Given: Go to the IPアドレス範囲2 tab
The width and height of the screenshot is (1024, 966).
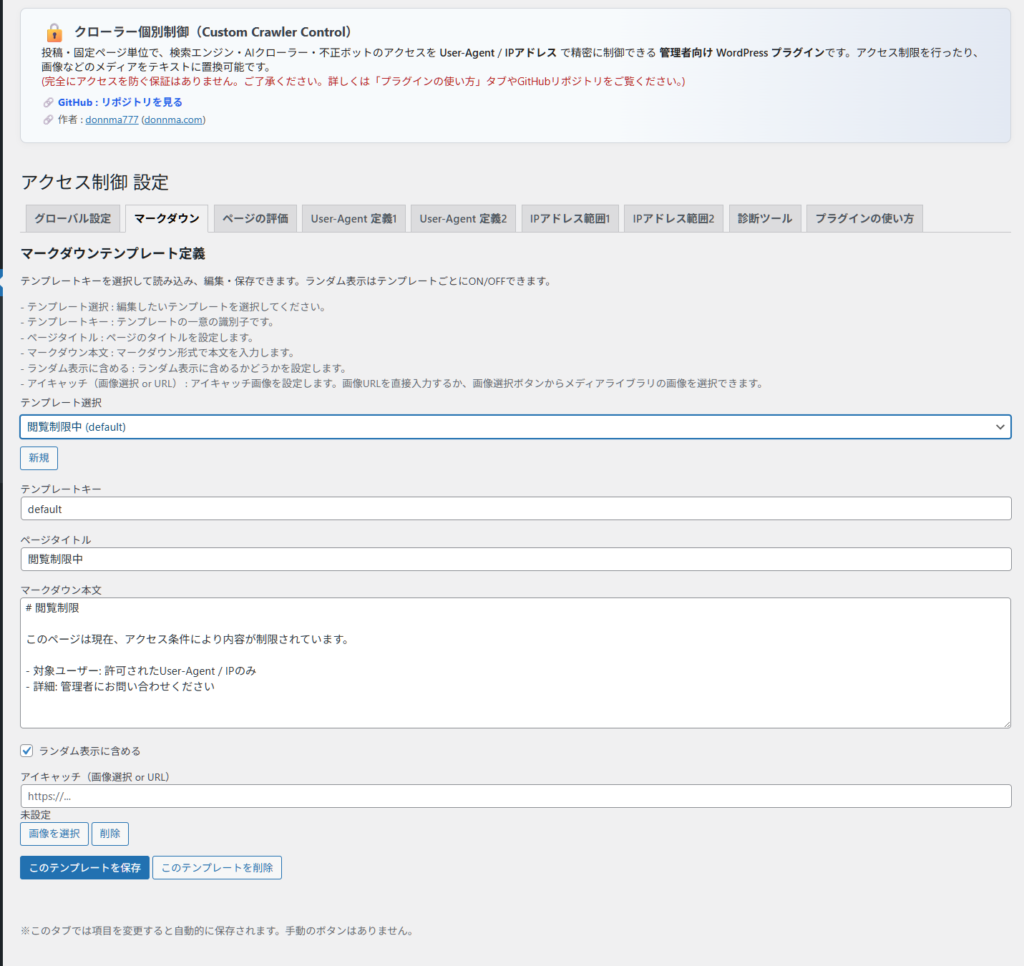Looking at the screenshot, I should click(x=673, y=218).
